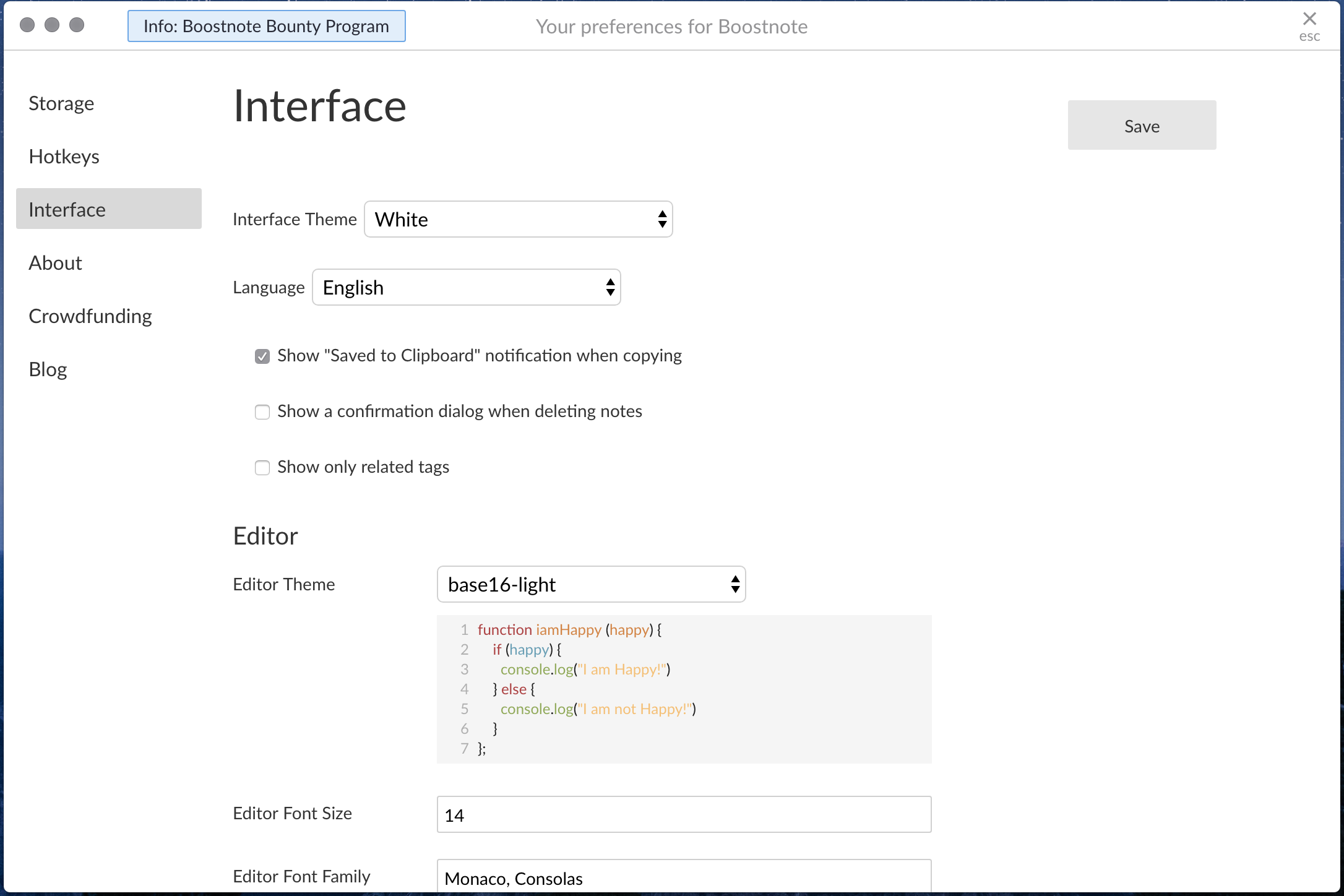
Task: Toggle "Saved to Clipboard" notification checkbox
Action: click(x=262, y=356)
